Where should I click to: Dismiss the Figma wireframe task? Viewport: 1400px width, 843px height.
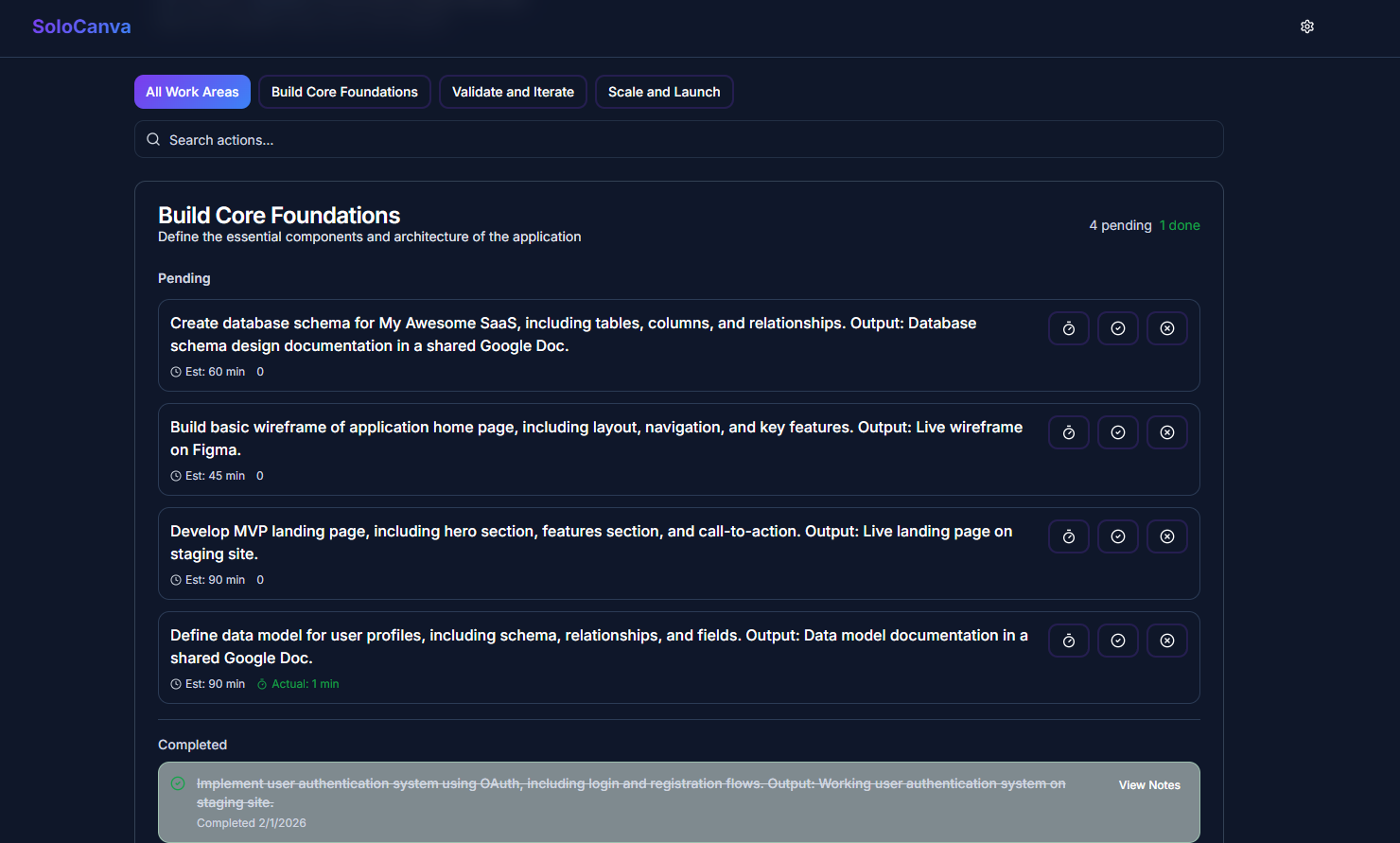tap(1166, 432)
